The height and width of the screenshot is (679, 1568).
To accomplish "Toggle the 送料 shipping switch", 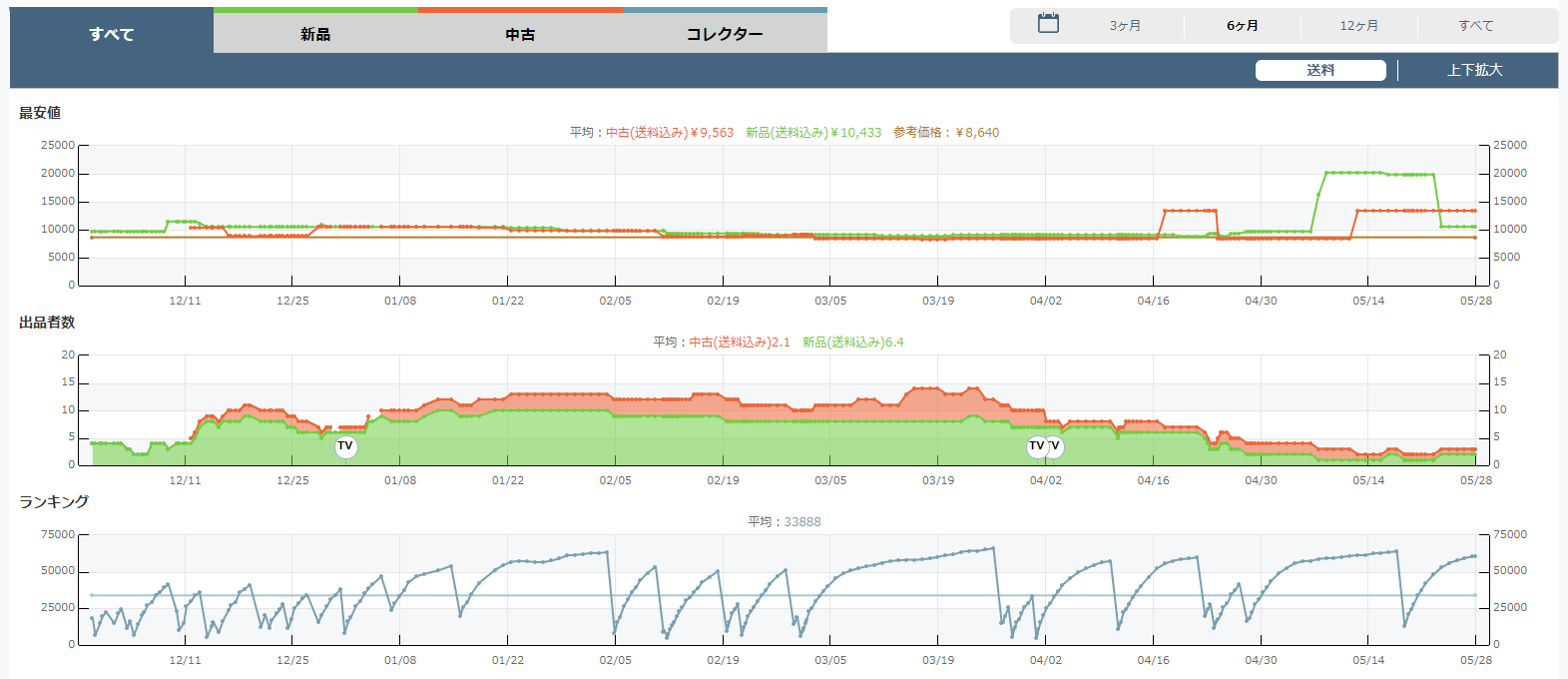I will [x=1319, y=70].
